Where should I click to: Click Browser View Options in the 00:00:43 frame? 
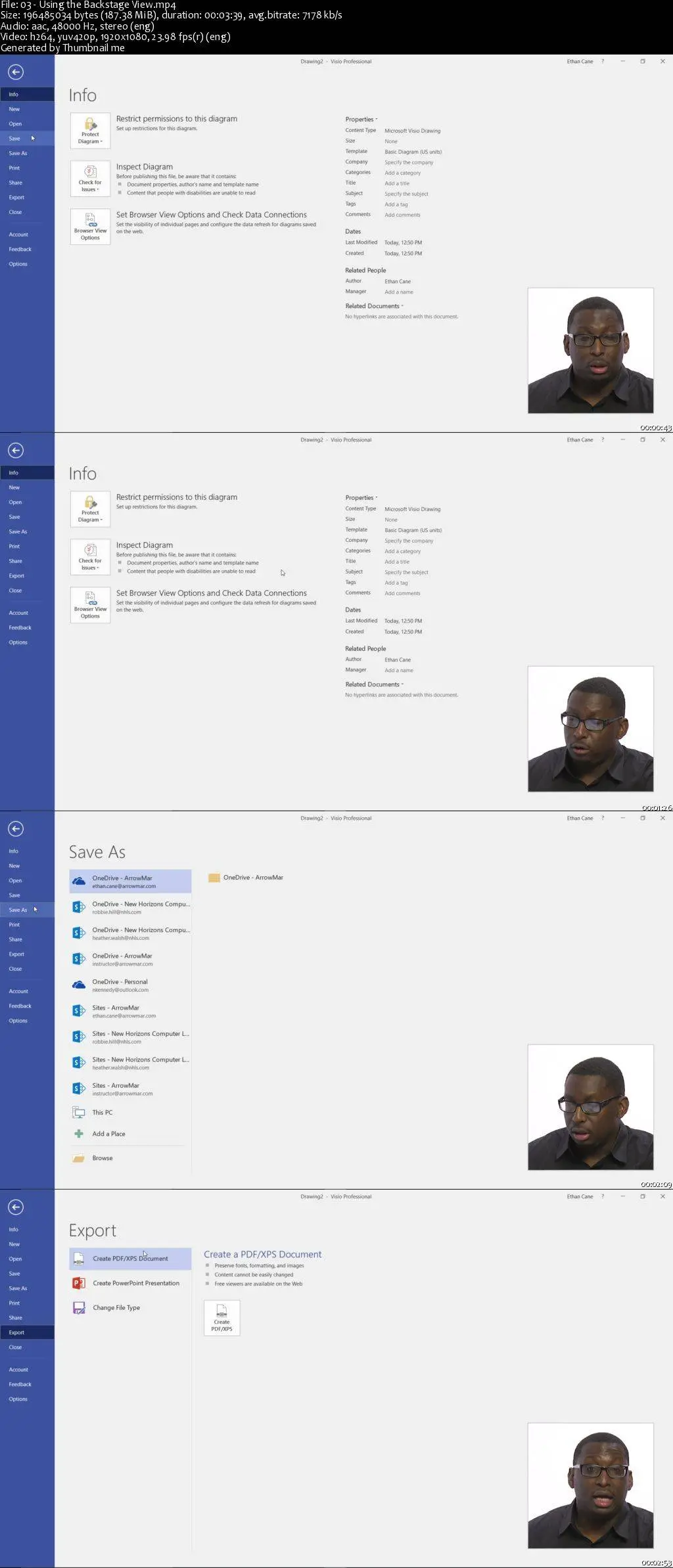pos(90,226)
